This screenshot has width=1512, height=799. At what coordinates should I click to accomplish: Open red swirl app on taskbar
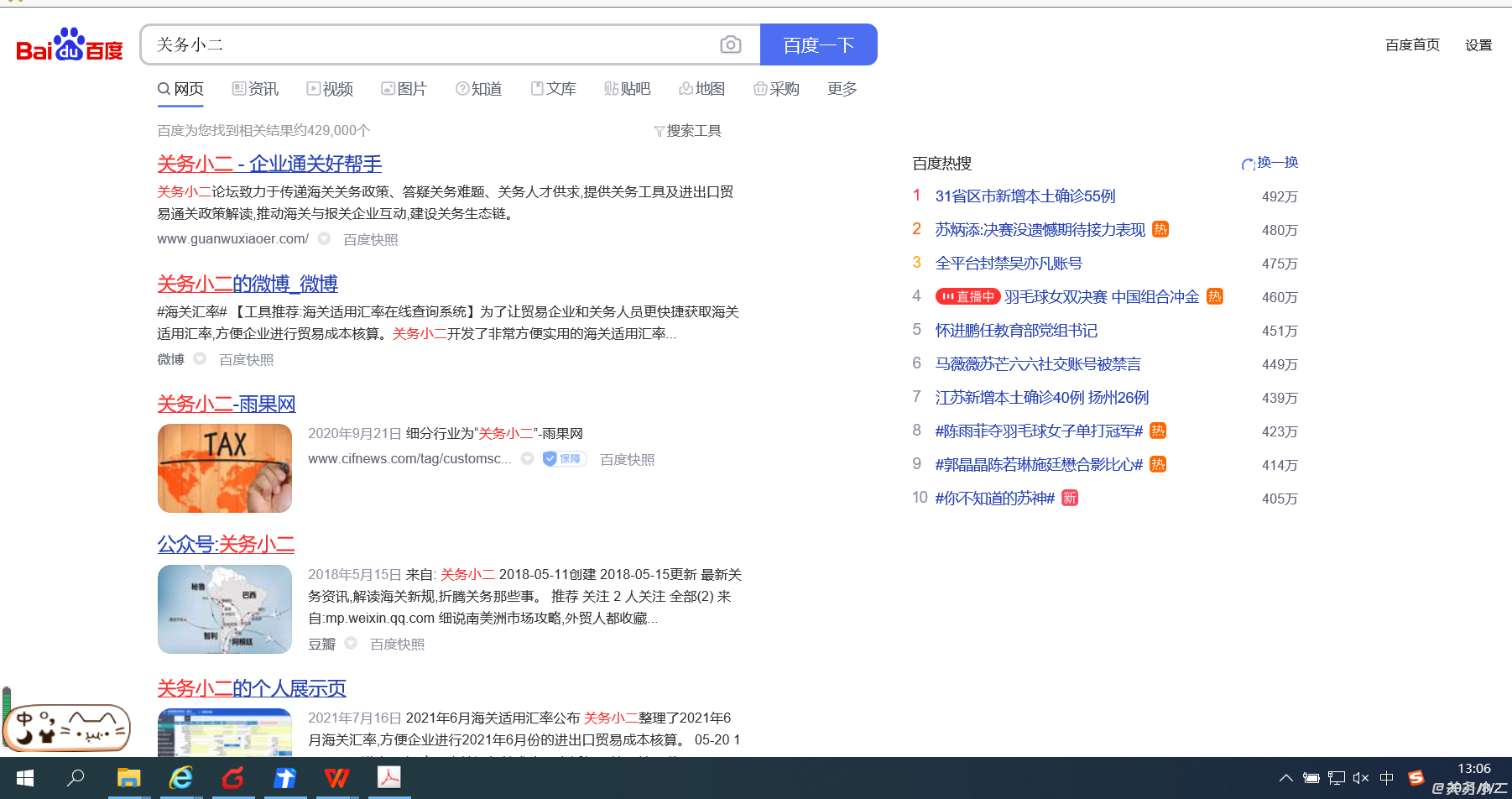(232, 778)
